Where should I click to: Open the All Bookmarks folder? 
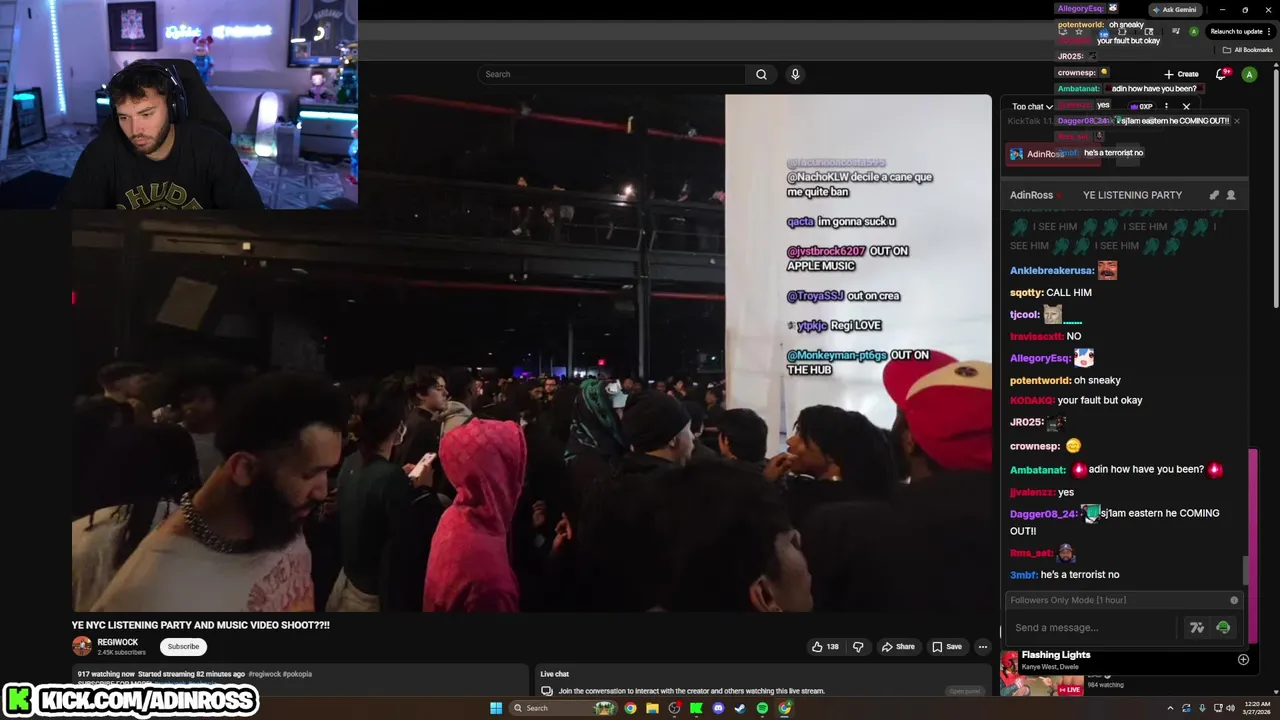1248,49
